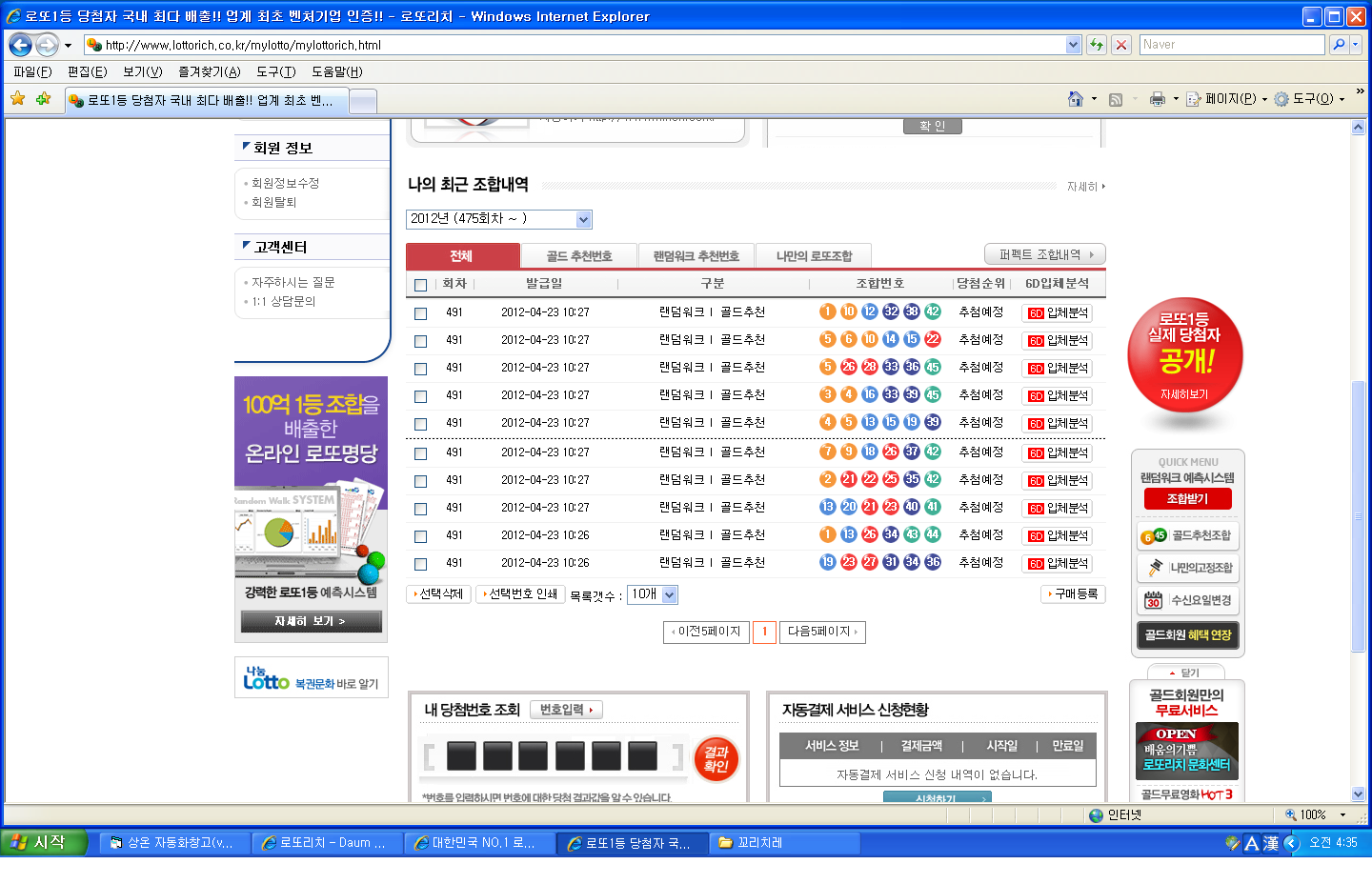Check the last table row's checkbox
This screenshot has height=884, width=1372.
[x=420, y=564]
